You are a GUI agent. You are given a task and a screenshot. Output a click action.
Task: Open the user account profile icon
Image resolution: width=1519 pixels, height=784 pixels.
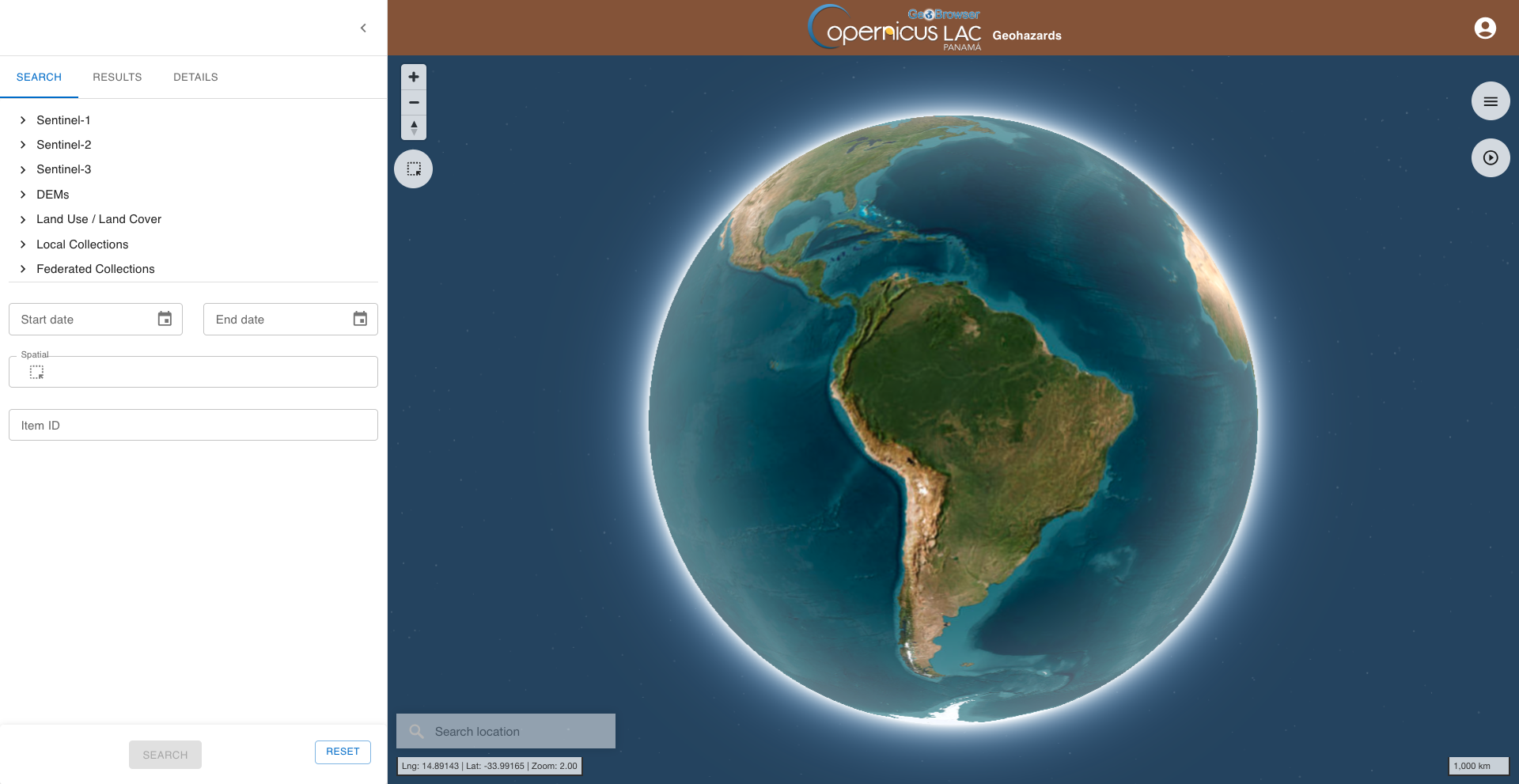[x=1485, y=28]
